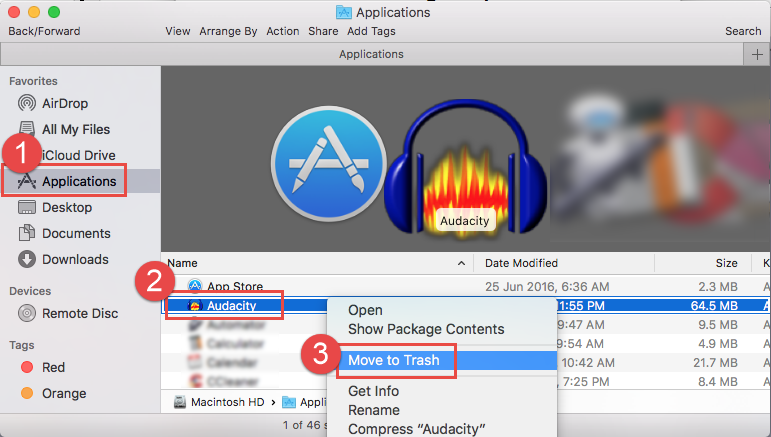The width and height of the screenshot is (771, 437).
Task: Click the Macintosh HD drive icon in path bar
Action: point(180,402)
